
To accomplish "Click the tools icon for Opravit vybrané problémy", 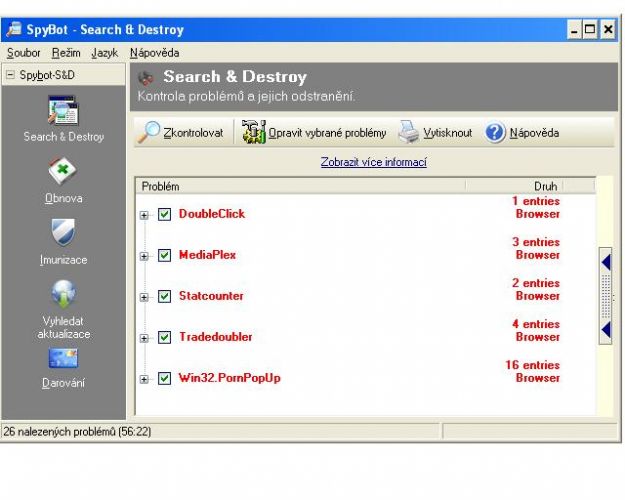I will [254, 132].
